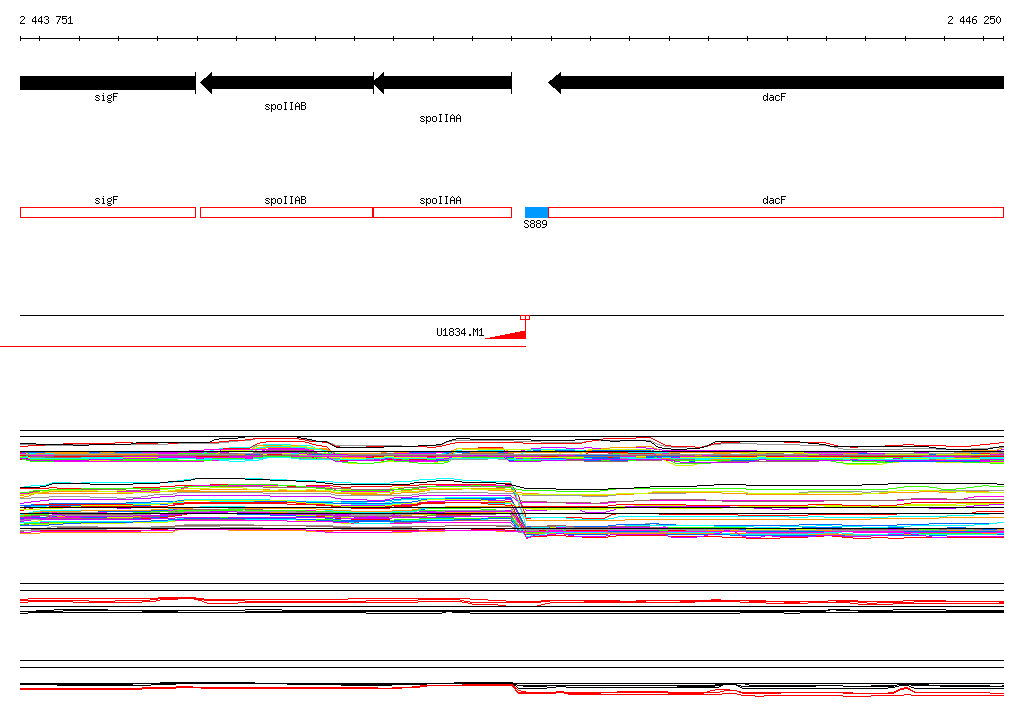This screenshot has width=1024, height=714.
Task: Click the U1834.M1 label
Action: pos(460,333)
